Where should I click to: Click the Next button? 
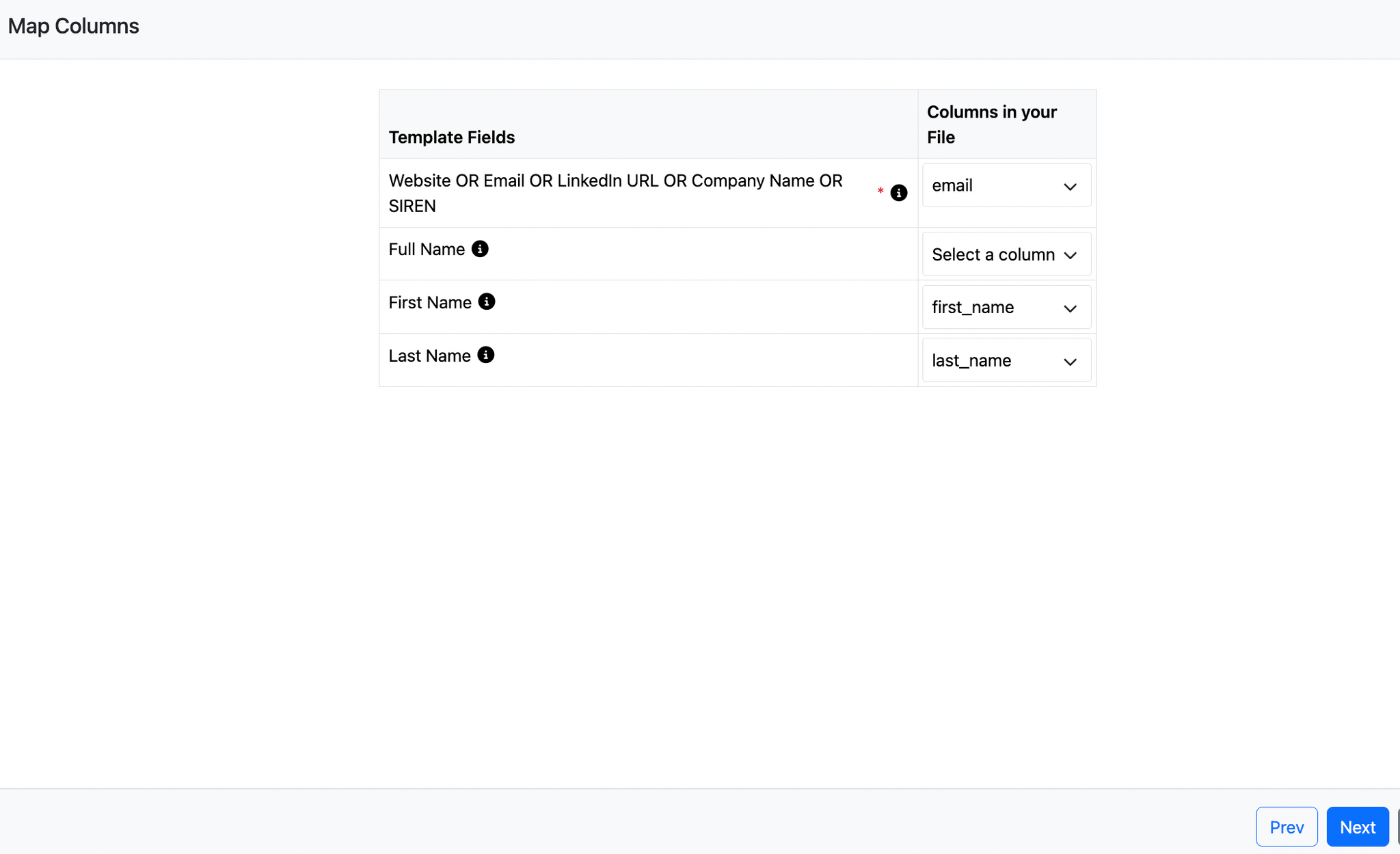[1357, 827]
